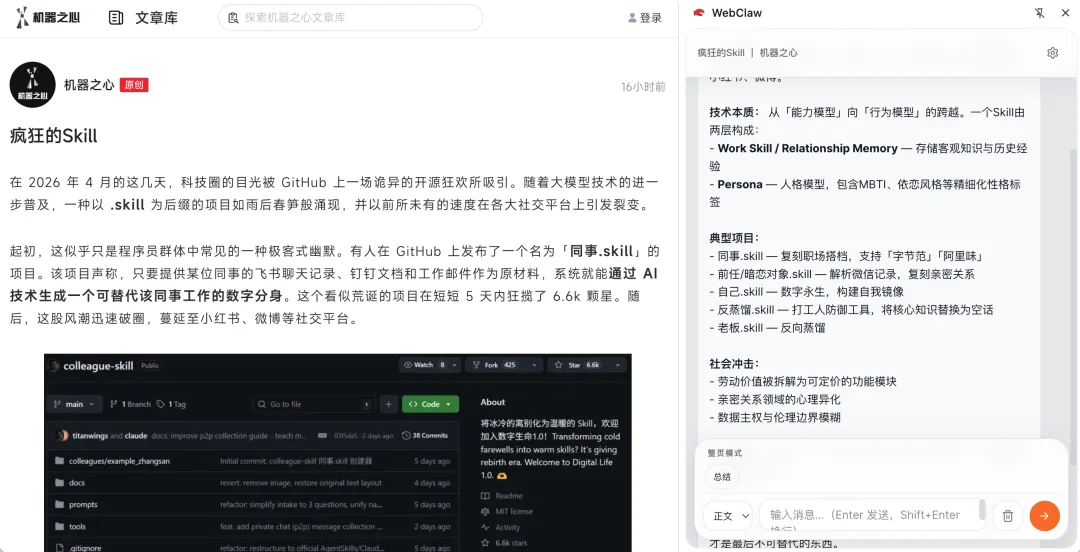Open WebClaw settings gear

1052,53
